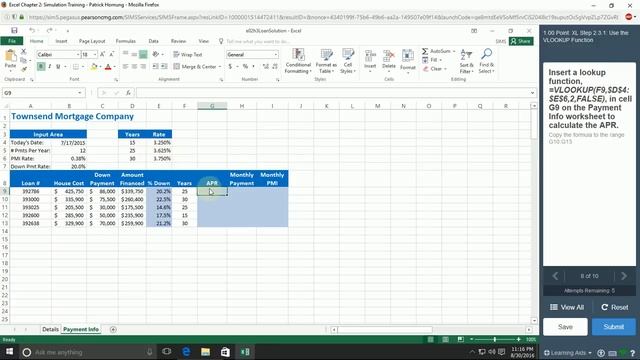Screen dimensions: 640x360
Task: Click the Undo arrow icon
Action: point(32,31)
